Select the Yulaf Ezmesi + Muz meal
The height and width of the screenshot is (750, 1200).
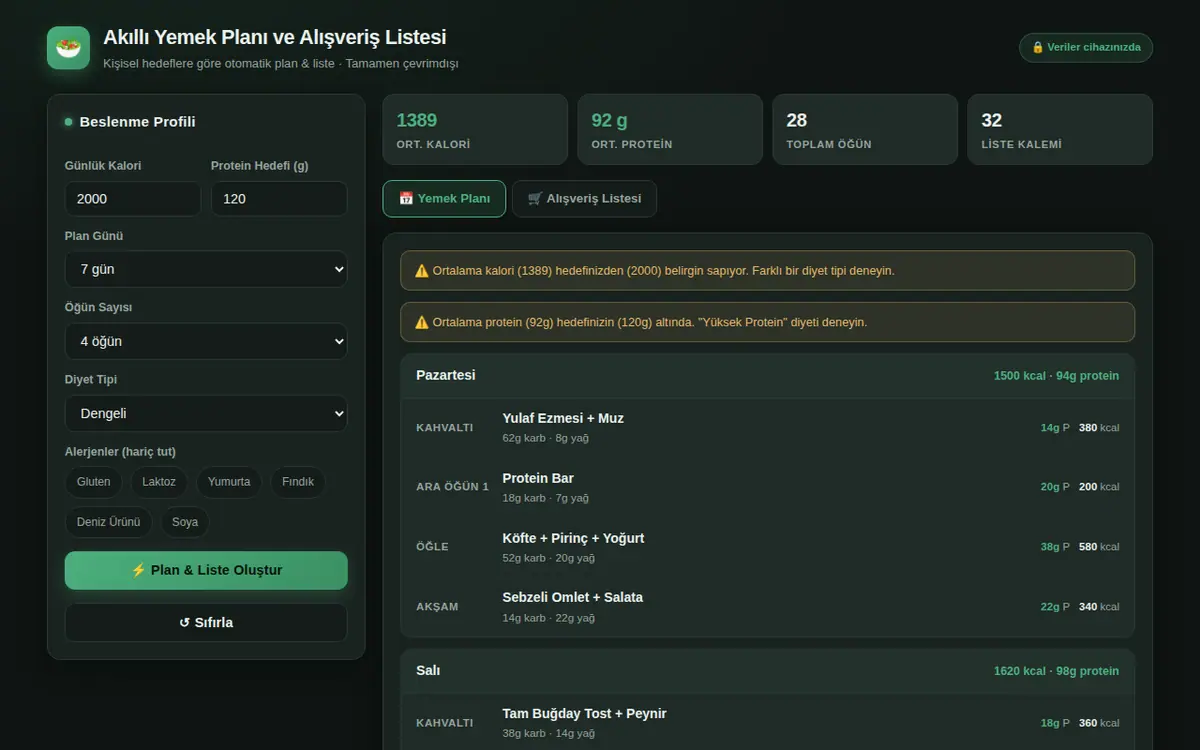pyautogui.click(x=768, y=427)
